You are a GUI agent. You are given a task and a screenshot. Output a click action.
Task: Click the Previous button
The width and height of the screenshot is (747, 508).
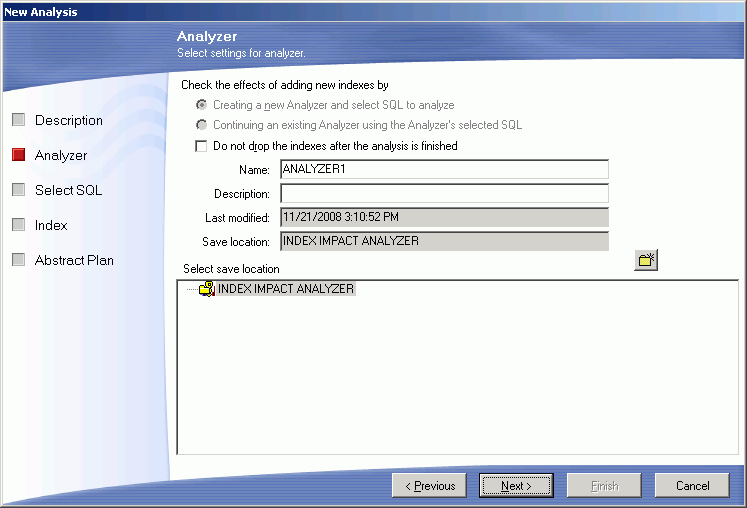point(429,486)
